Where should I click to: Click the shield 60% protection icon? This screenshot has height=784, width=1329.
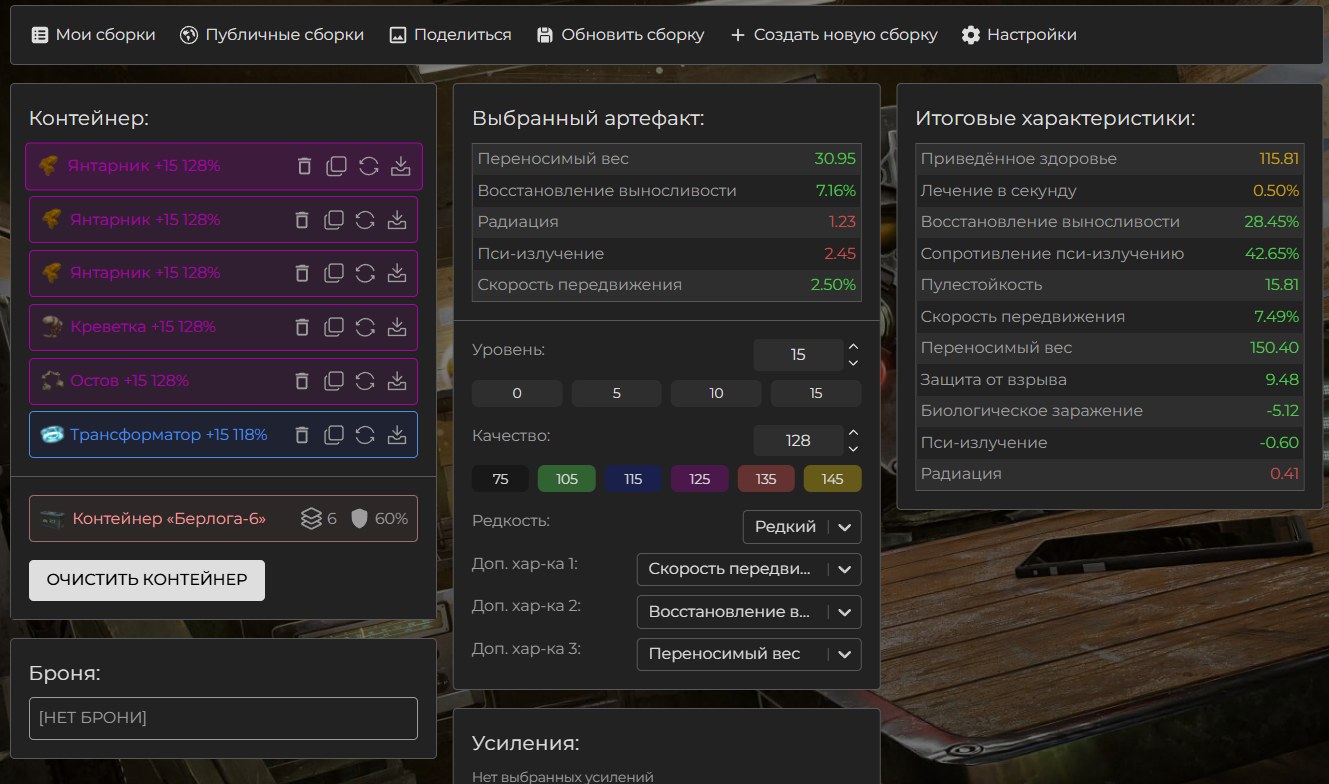click(360, 518)
